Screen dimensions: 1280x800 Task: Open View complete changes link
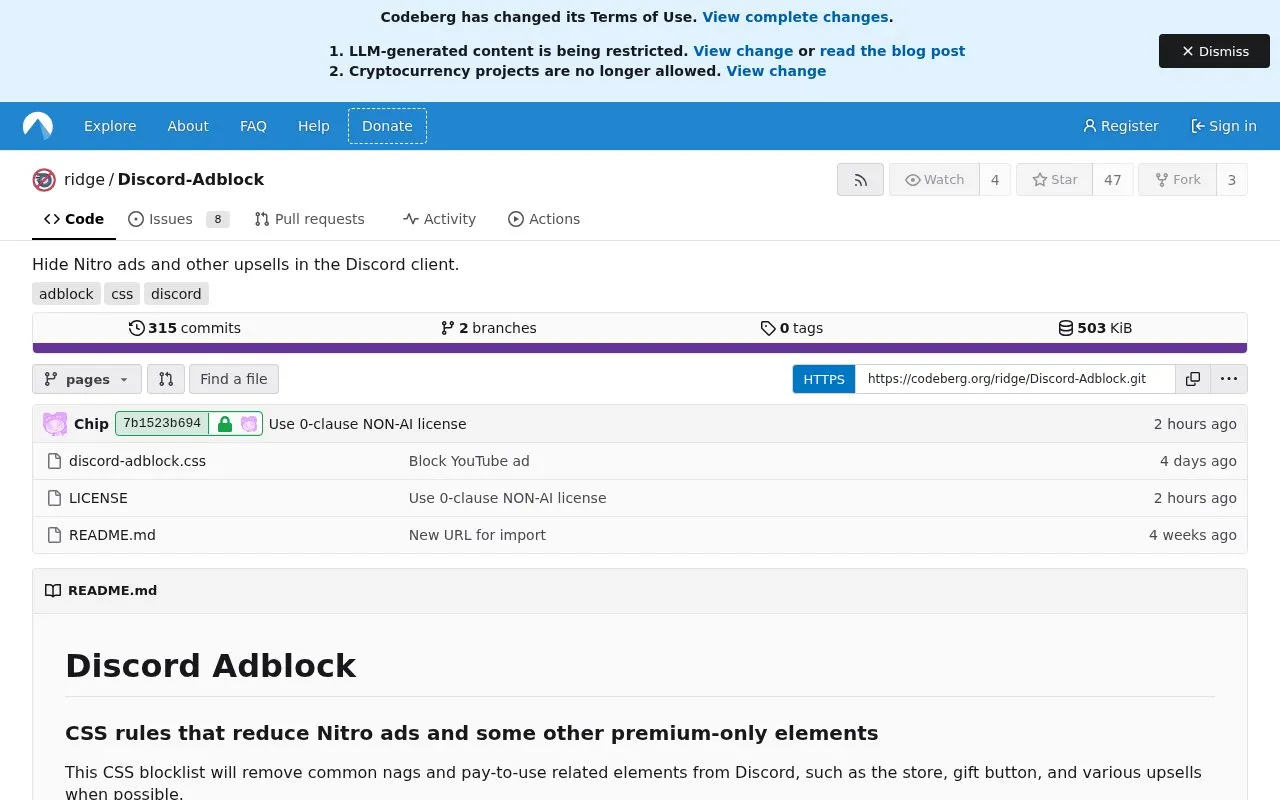(795, 17)
